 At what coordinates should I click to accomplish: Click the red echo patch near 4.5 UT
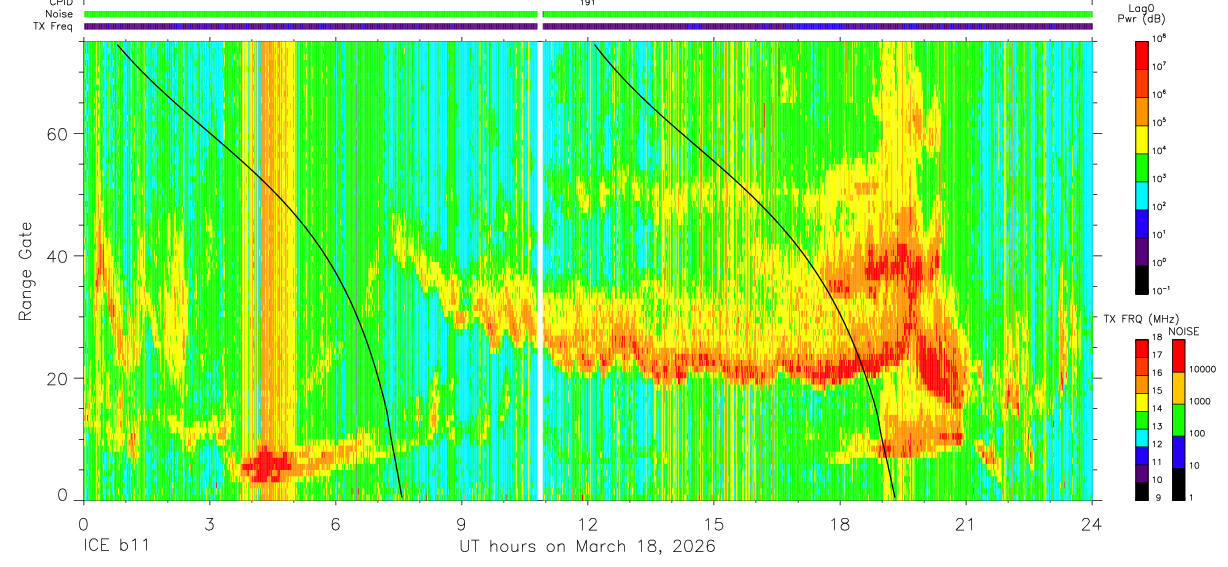266,465
